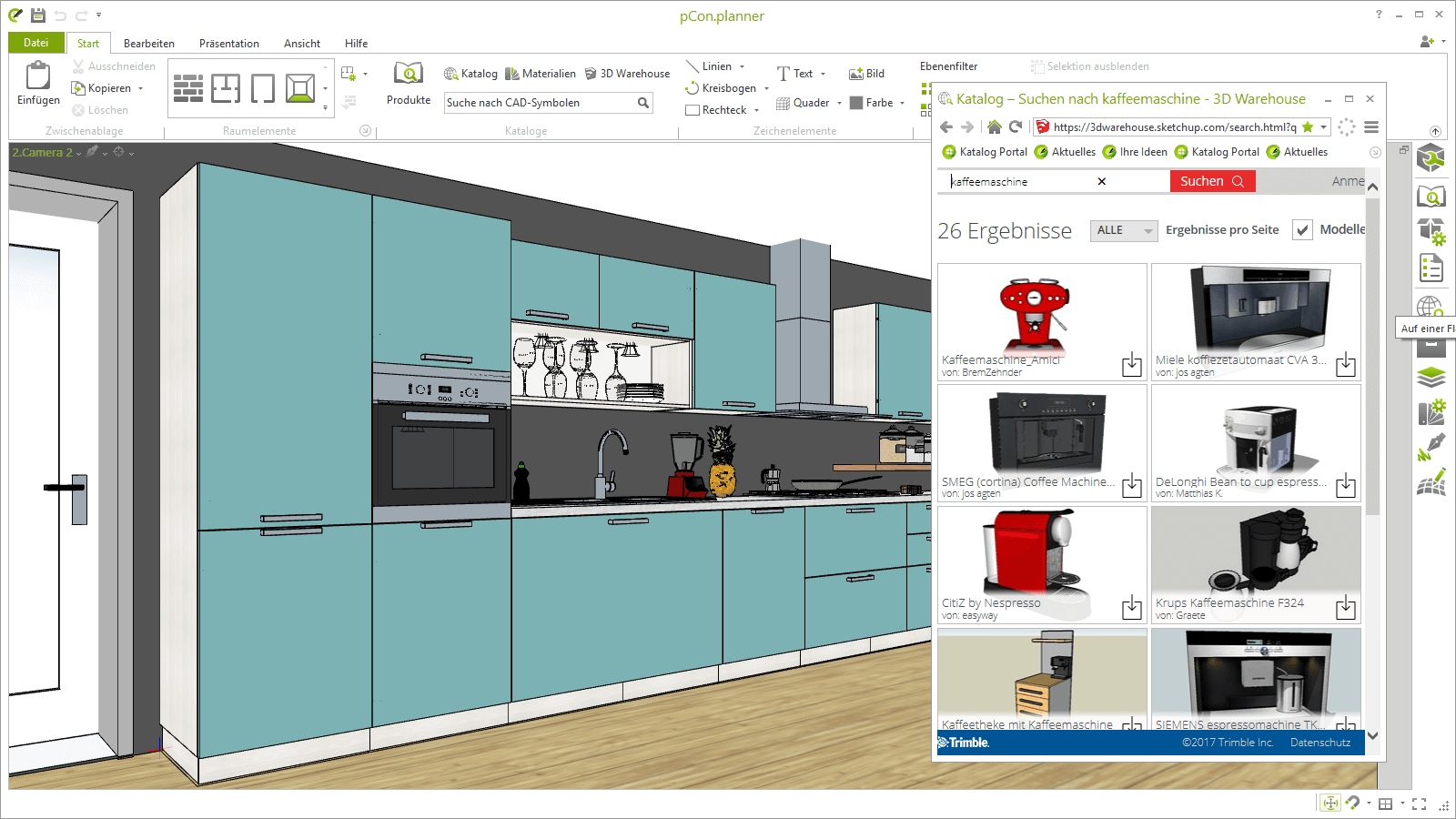
Task: Open the Datenschutz link
Action: (1319, 743)
